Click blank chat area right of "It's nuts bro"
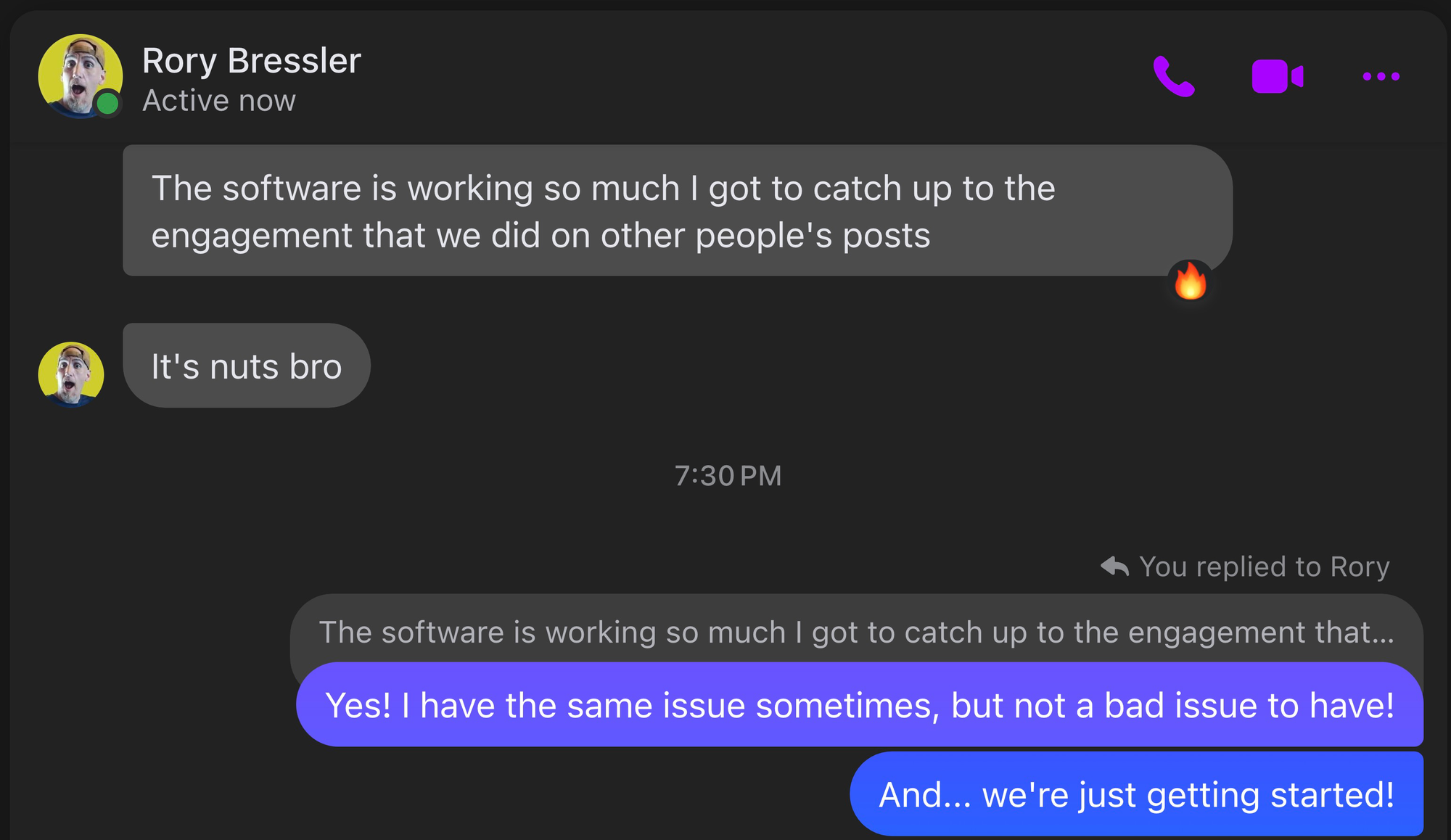 click(x=798, y=366)
